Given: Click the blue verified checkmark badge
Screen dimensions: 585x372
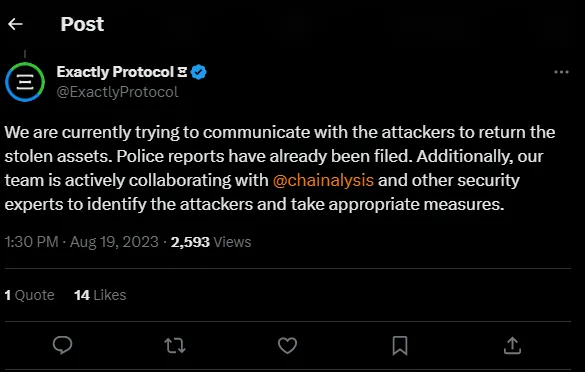Looking at the screenshot, I should click(198, 72).
